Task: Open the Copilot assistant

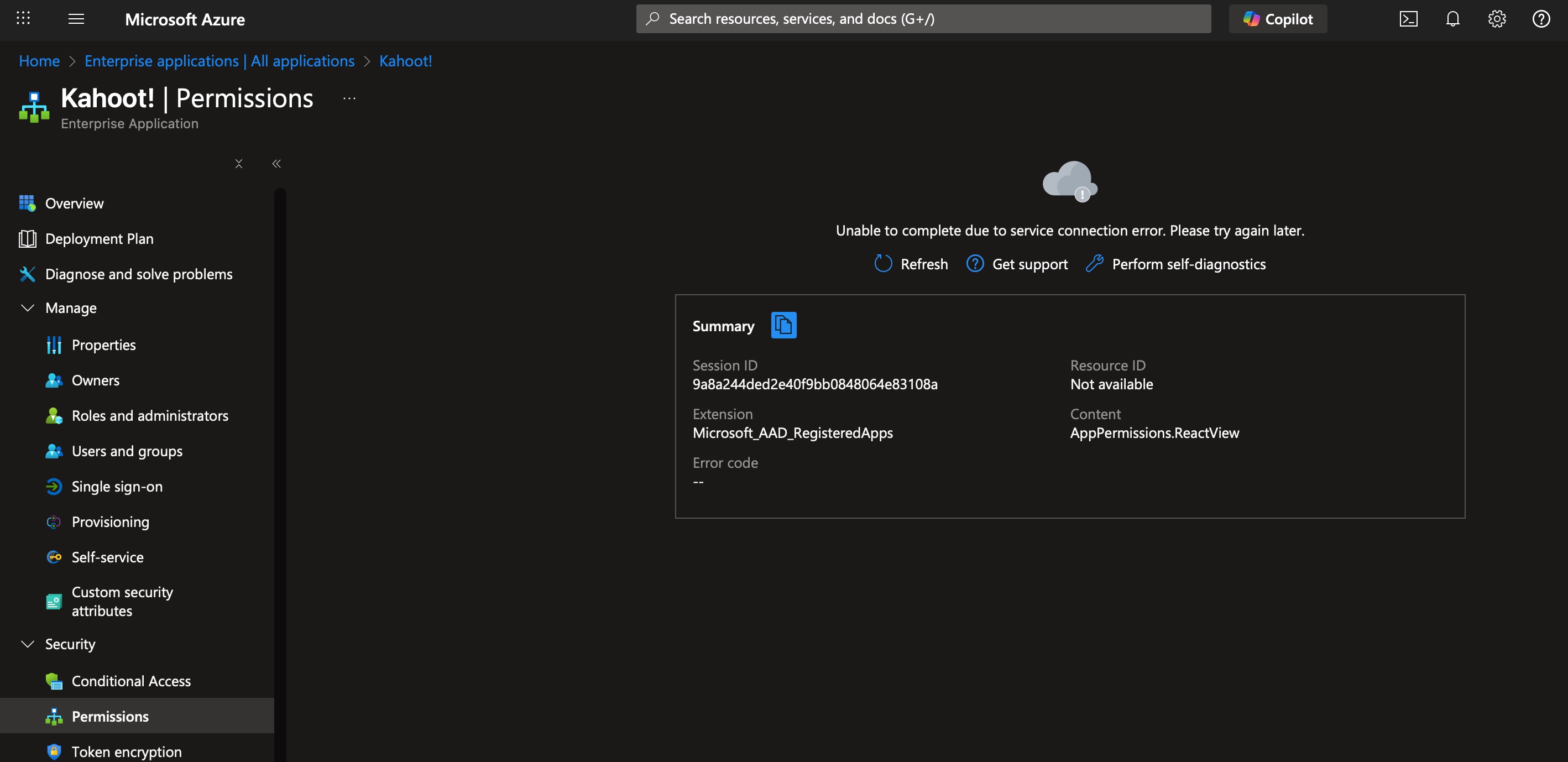Action: [1278, 19]
